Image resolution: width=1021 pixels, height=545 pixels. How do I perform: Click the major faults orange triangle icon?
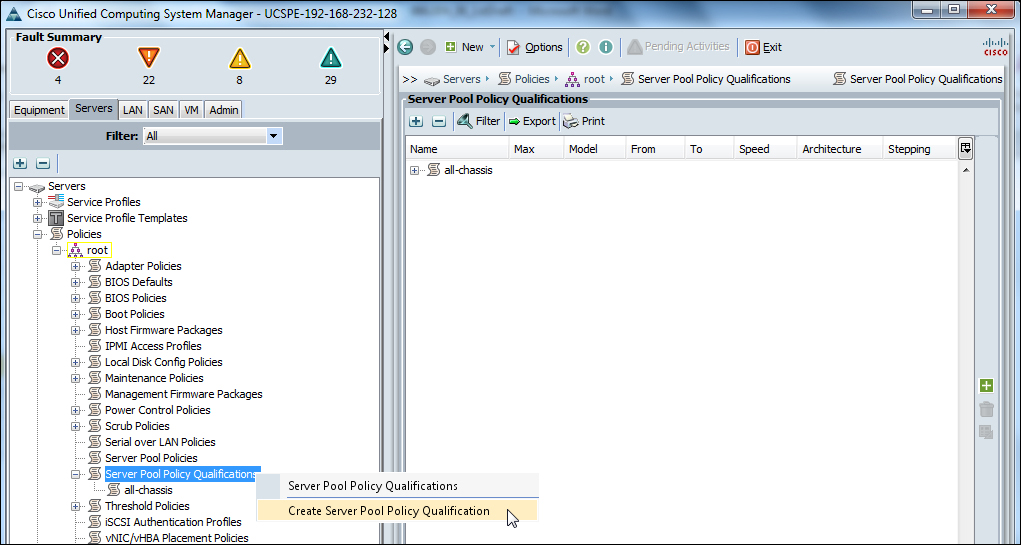[149, 59]
